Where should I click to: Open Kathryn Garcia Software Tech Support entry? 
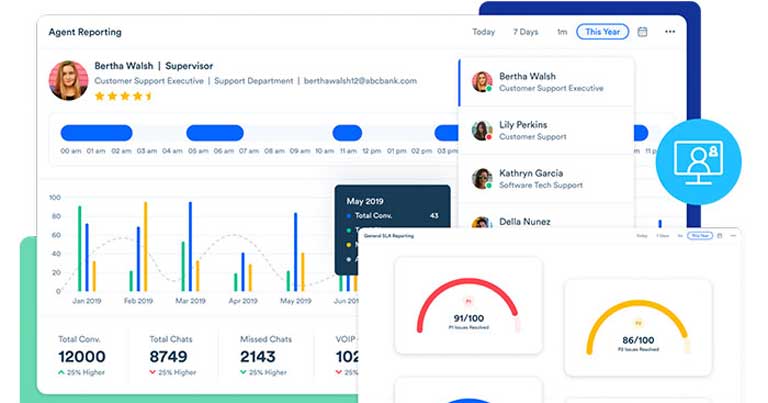coord(547,179)
